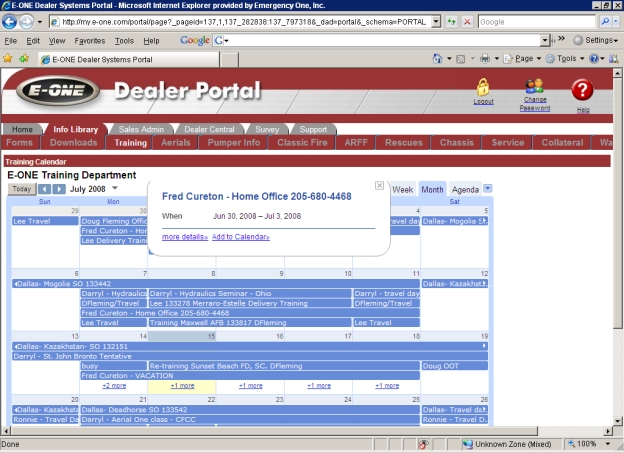Click the popup blocker status bar icon

point(423,444)
